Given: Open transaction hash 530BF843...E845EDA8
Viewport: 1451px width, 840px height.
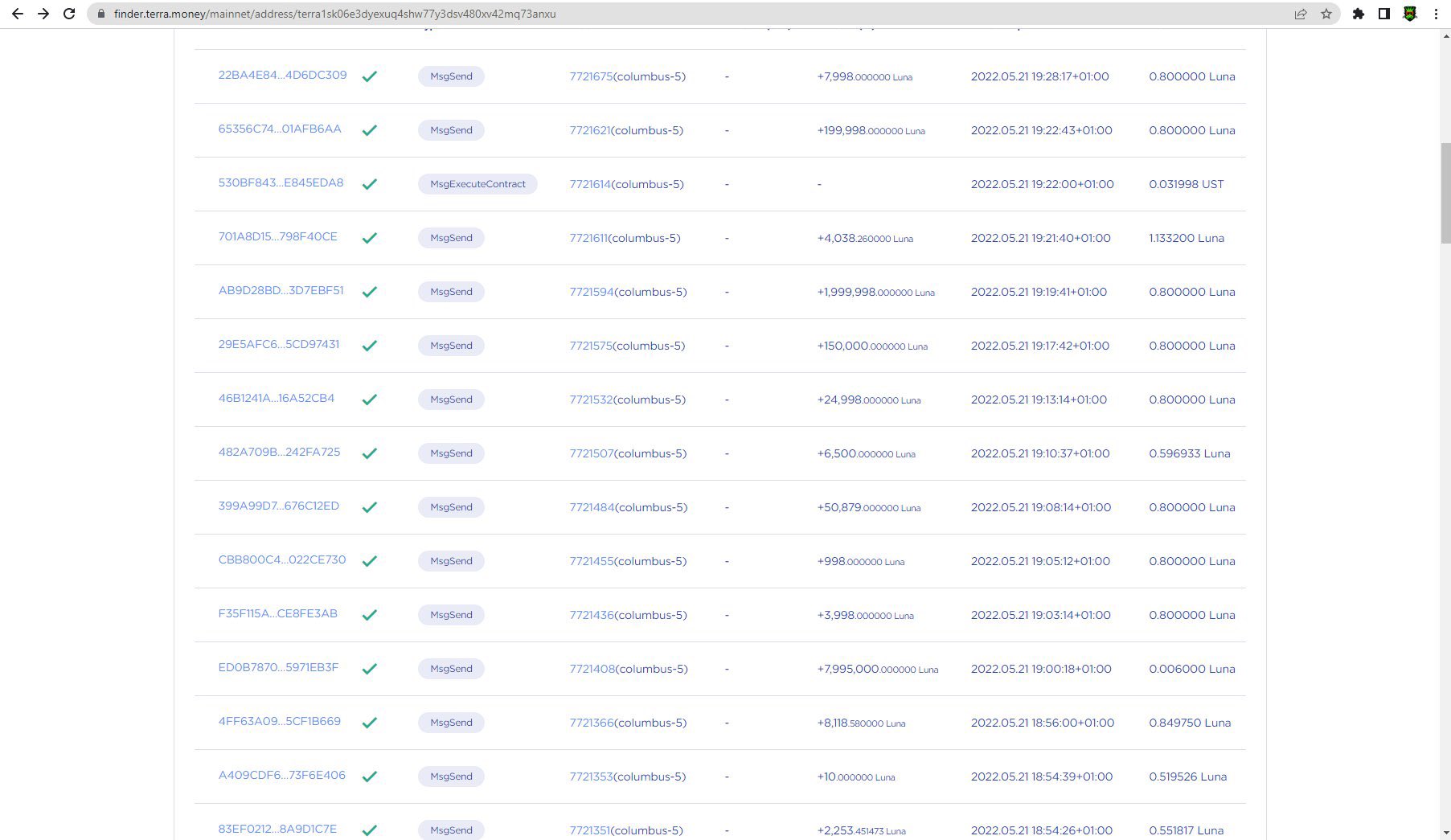Looking at the screenshot, I should [x=281, y=182].
